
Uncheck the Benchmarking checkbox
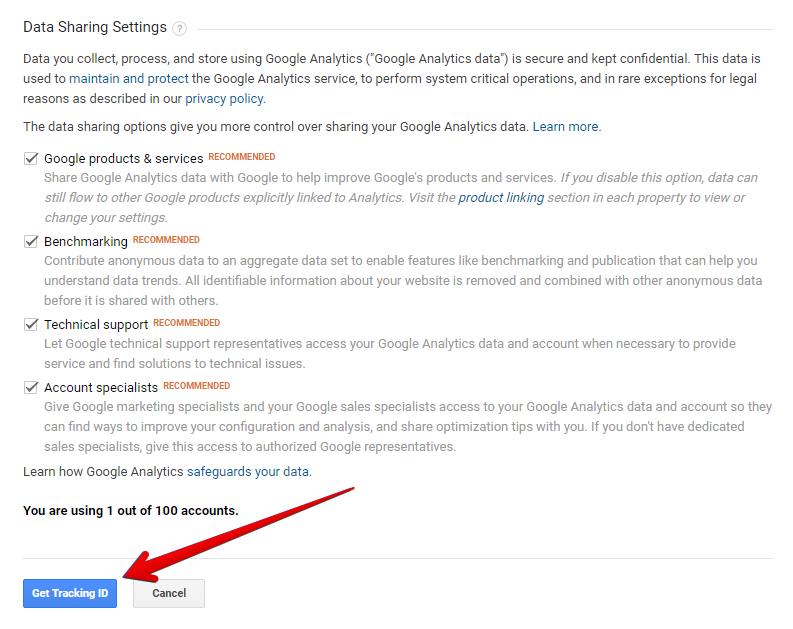click(31, 242)
